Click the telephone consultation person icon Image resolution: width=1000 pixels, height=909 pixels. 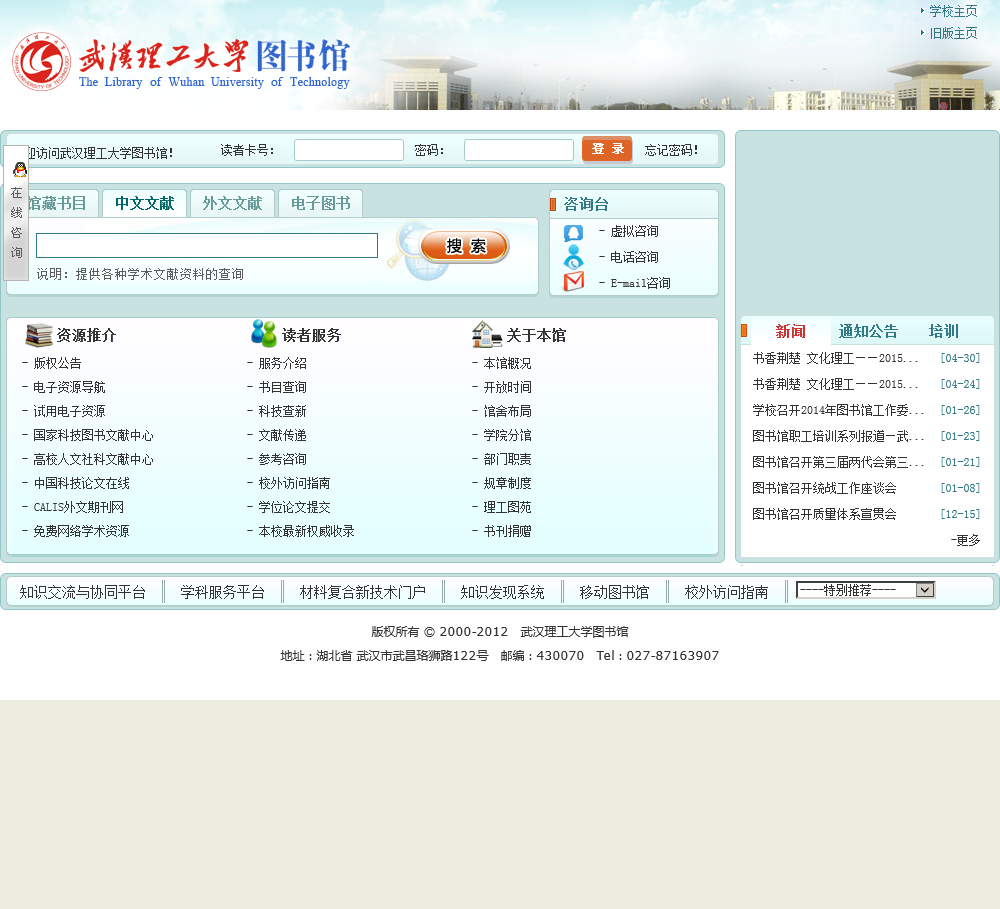(573, 257)
